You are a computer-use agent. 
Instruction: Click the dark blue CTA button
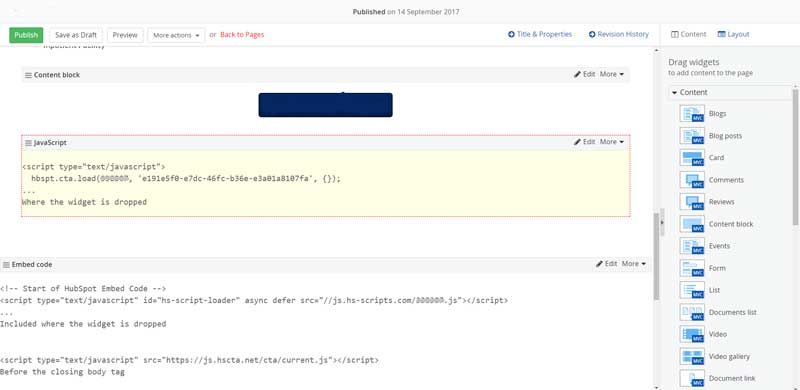[x=326, y=105]
